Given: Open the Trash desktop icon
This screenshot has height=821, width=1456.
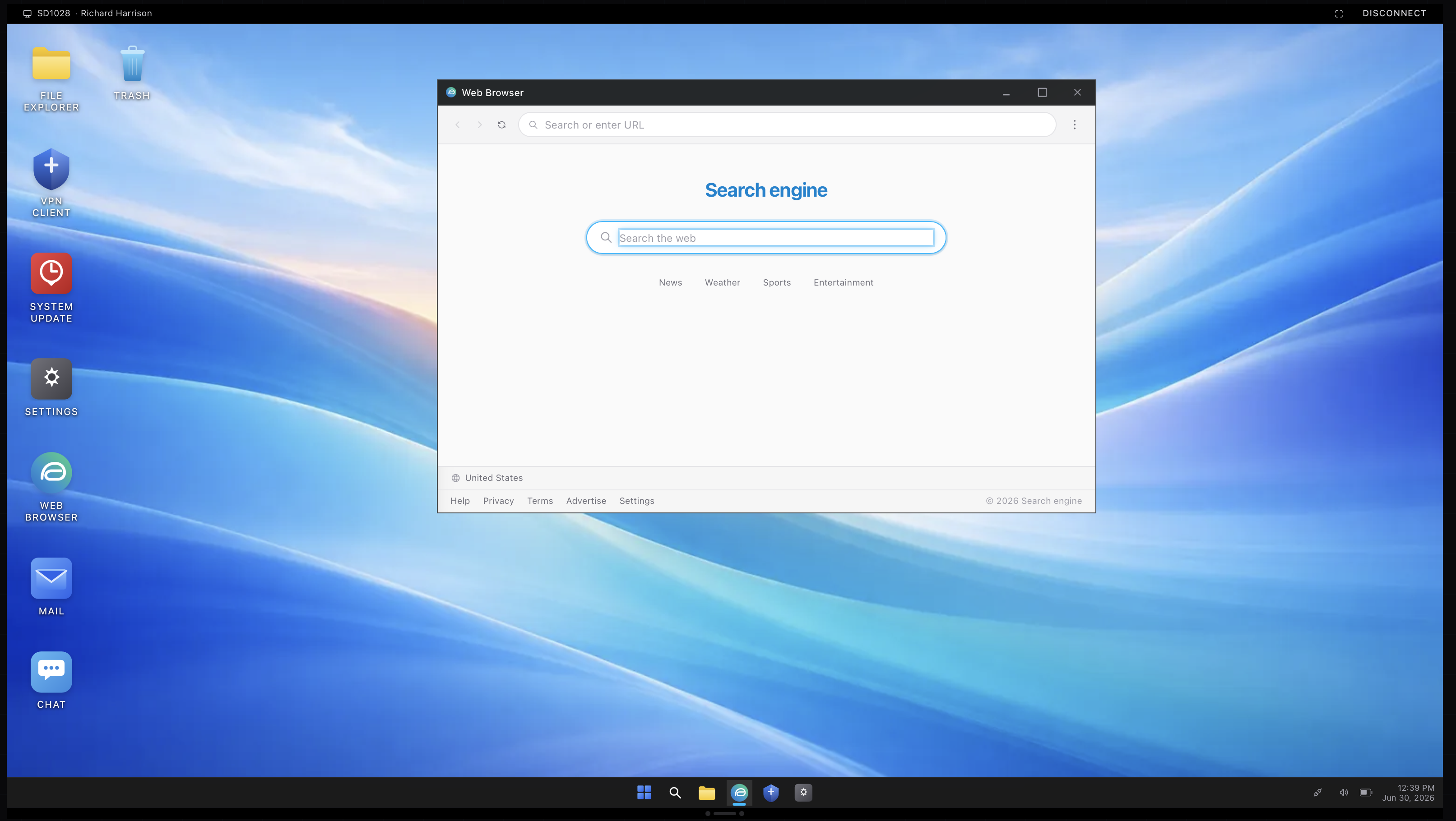Looking at the screenshot, I should pos(132,73).
